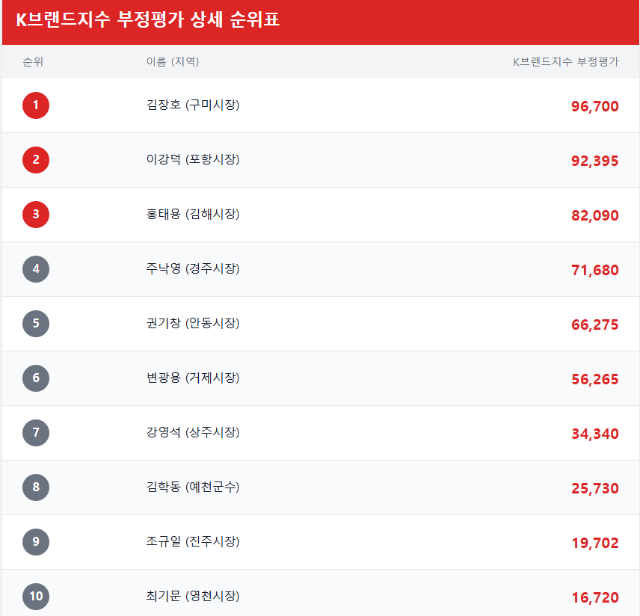The width and height of the screenshot is (640, 616).
Task: Click the gray rank 5 badge
Action: [36, 323]
